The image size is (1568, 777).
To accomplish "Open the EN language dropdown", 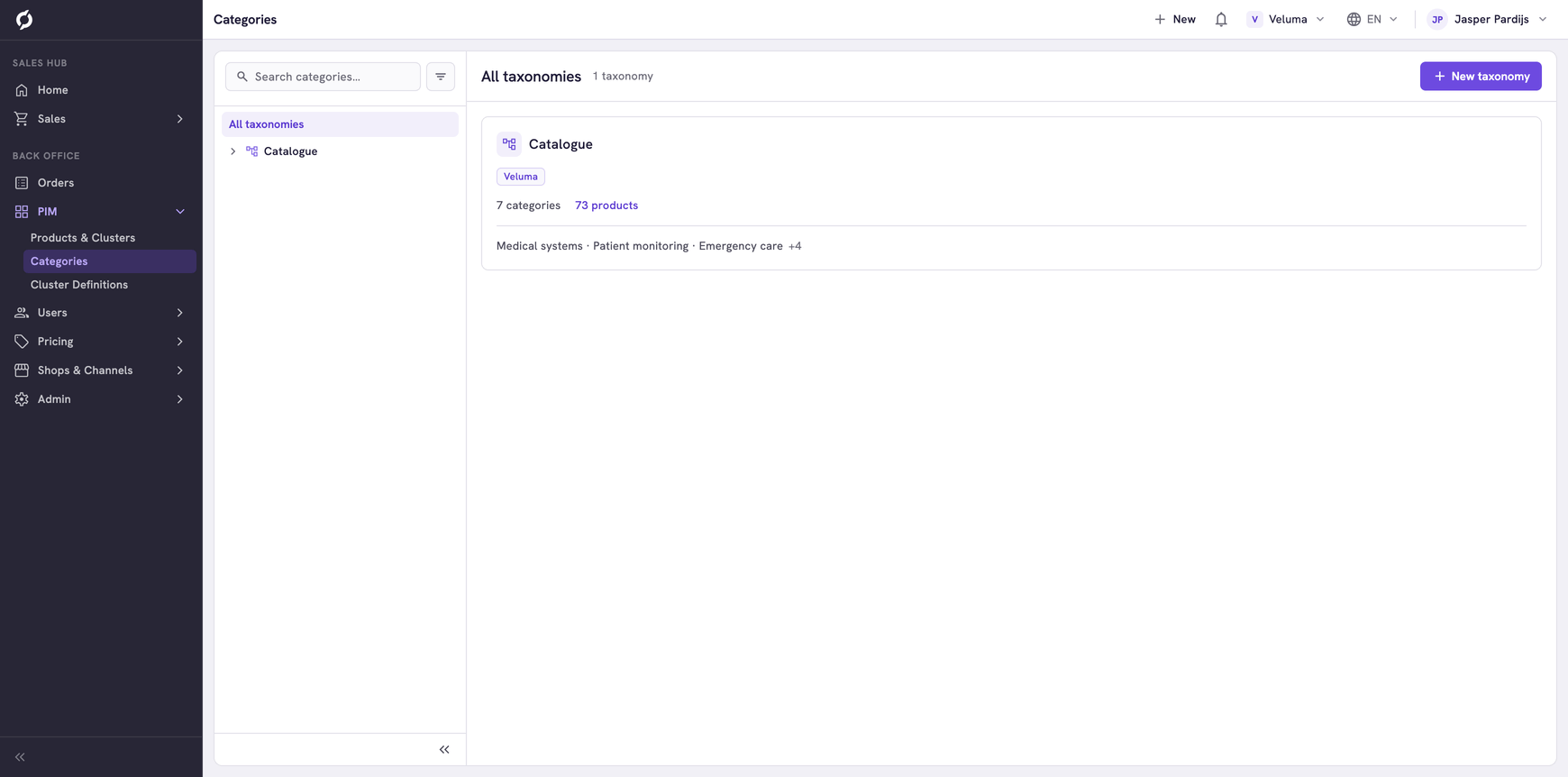I will click(1372, 19).
